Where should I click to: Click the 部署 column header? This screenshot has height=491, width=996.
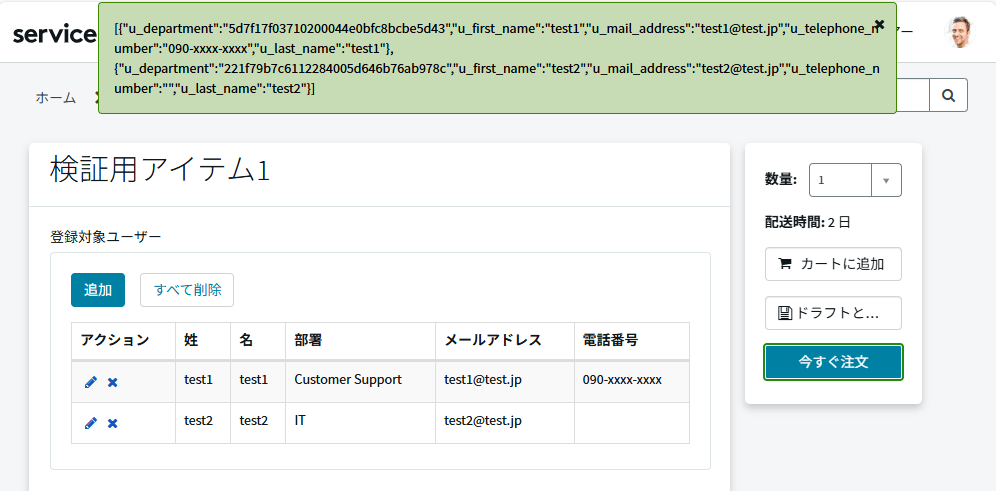click(308, 340)
